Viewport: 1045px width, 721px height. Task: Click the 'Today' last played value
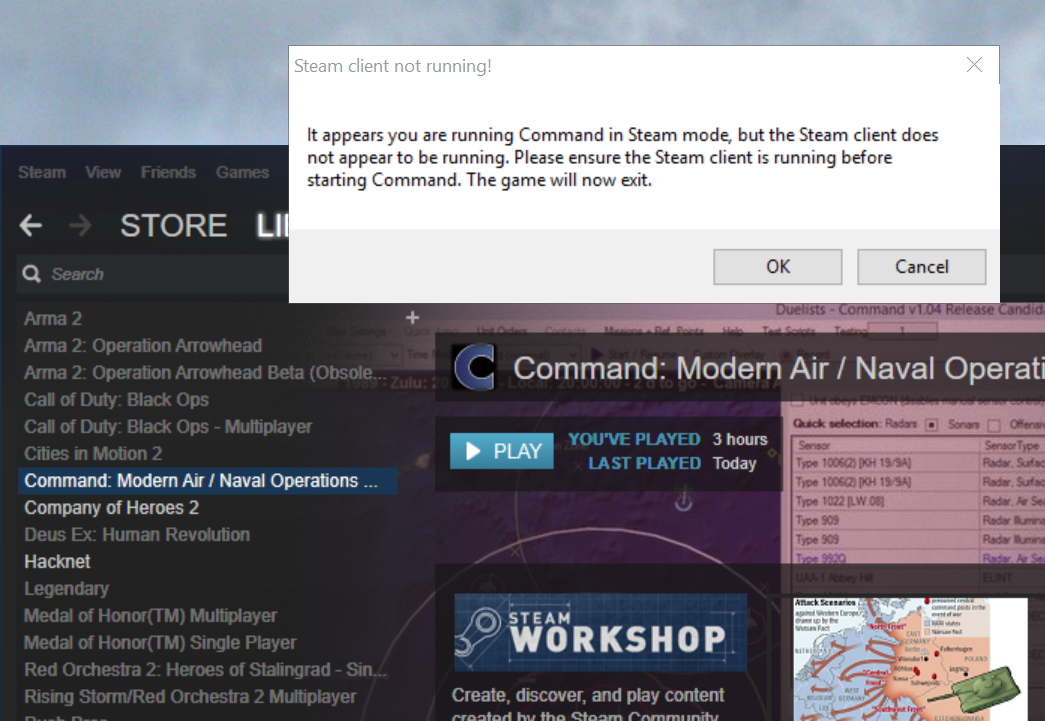(x=734, y=463)
